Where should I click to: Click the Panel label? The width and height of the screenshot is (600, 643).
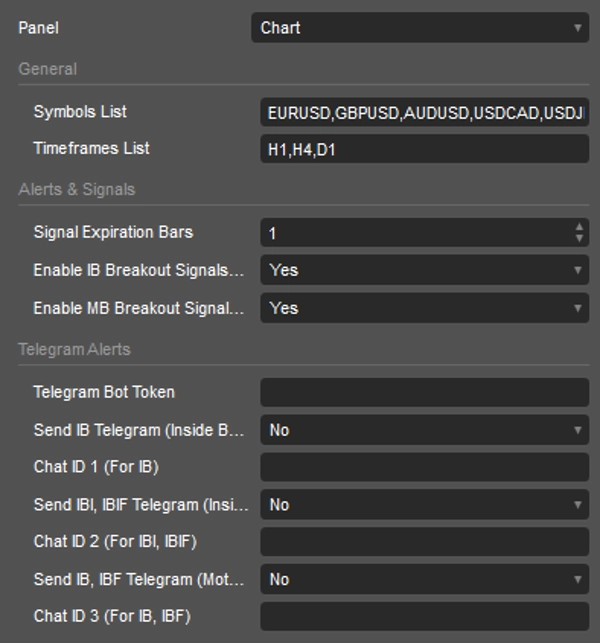(x=38, y=28)
